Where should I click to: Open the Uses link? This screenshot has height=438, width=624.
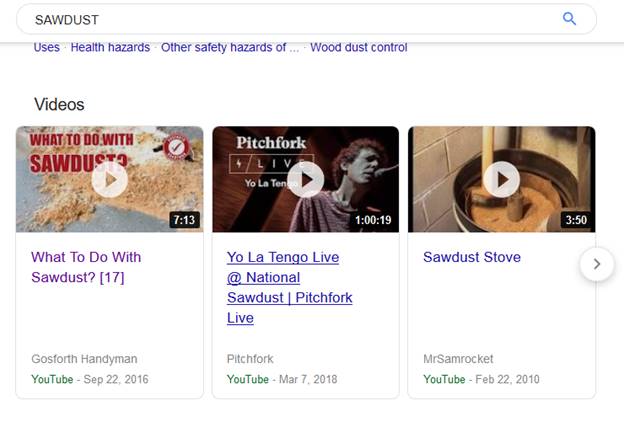47,47
